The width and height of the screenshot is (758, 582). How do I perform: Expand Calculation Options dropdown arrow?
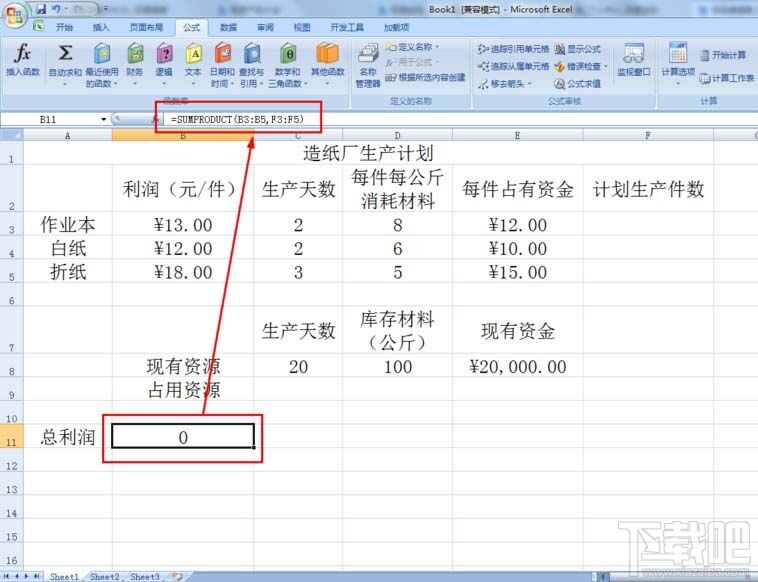678,84
